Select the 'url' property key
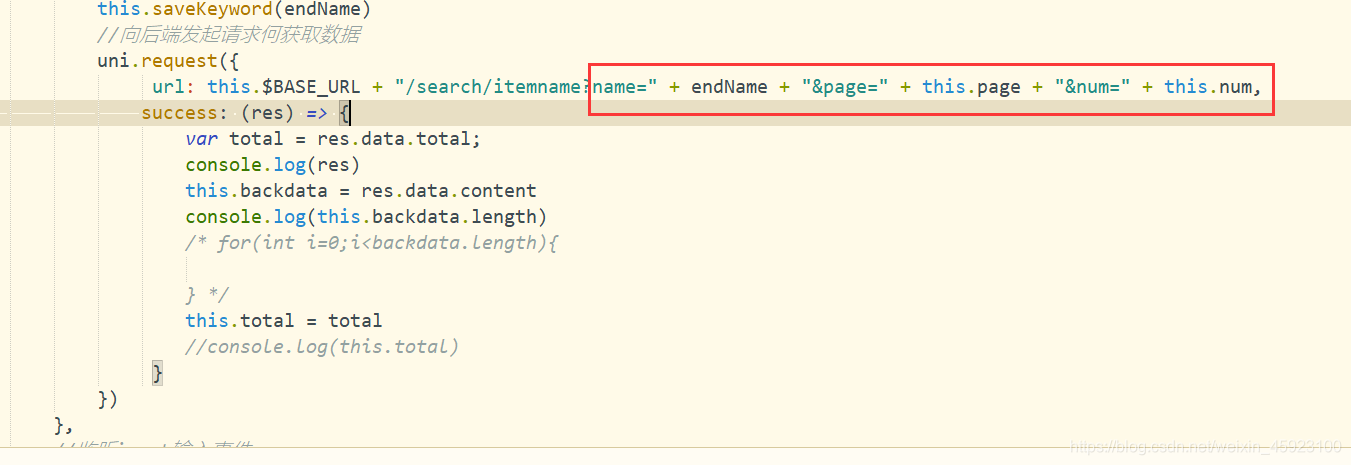This screenshot has width=1351, height=465. tap(169, 87)
